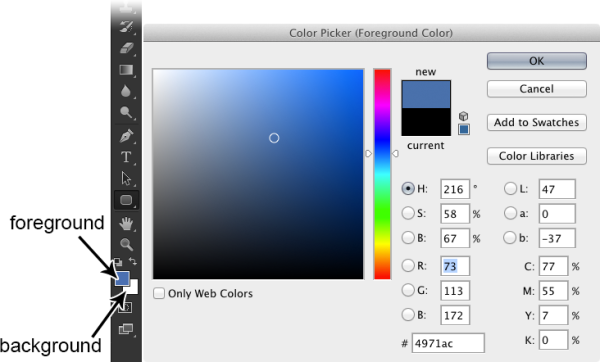Viewport: 600px width, 362px height.
Task: Select the Rounded Rectangle shape tool
Action: [126, 200]
